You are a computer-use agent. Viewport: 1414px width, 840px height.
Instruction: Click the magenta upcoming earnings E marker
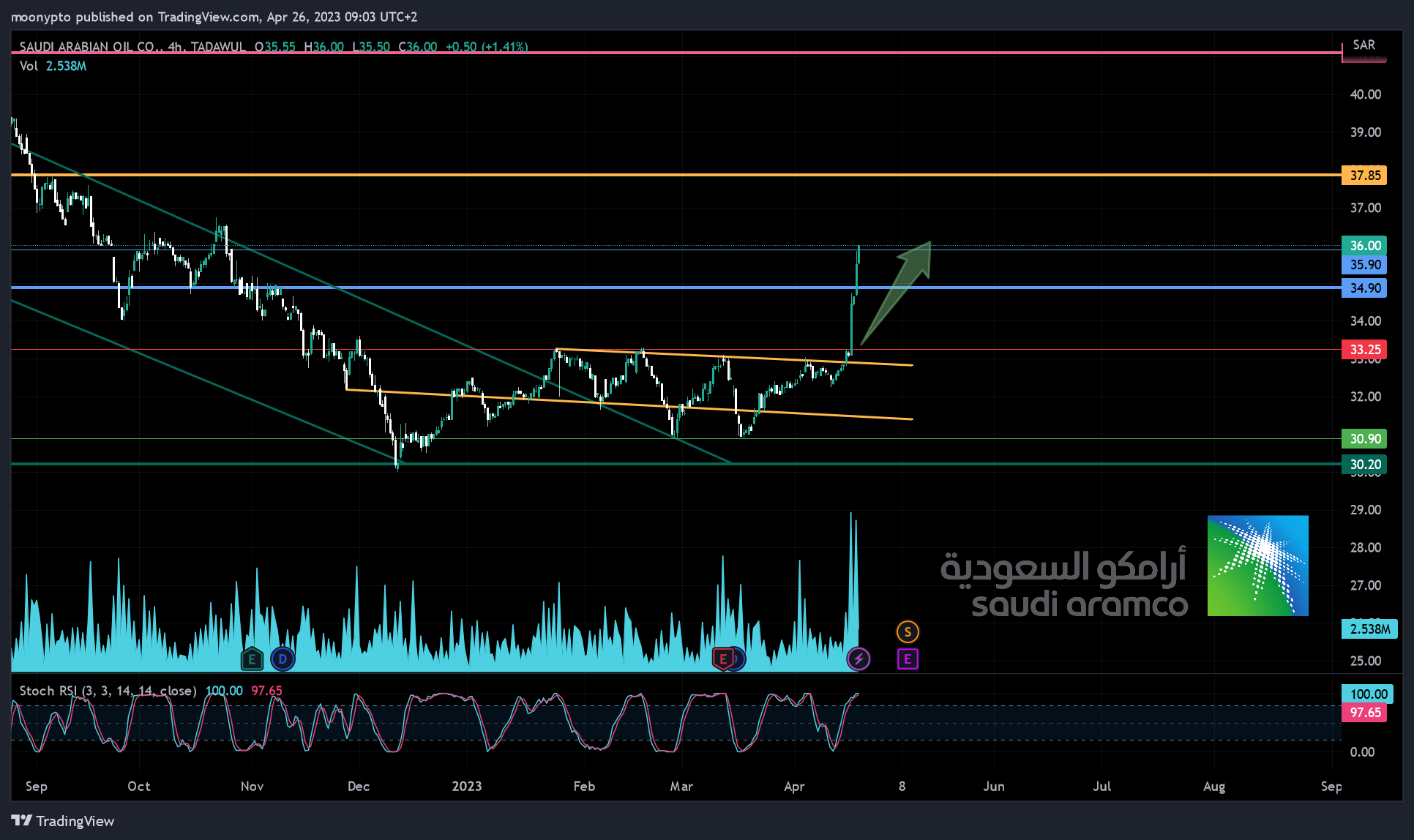(908, 659)
